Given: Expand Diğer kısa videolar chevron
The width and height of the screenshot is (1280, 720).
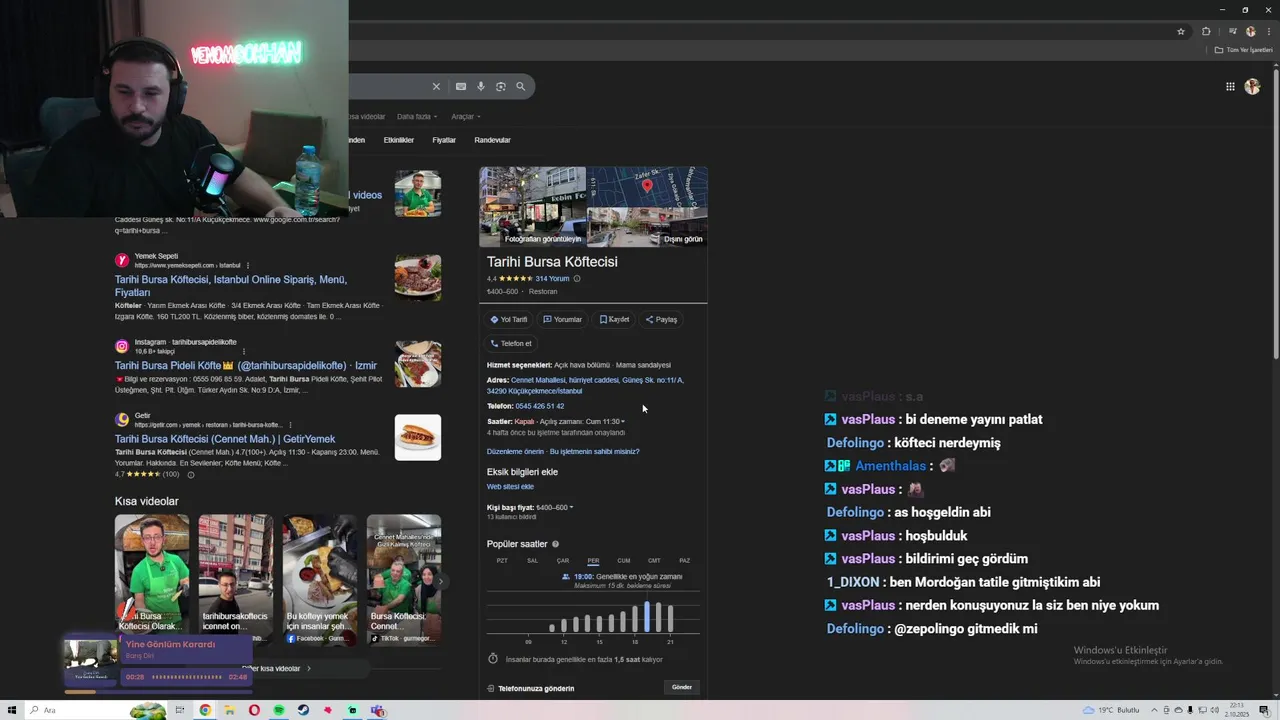Looking at the screenshot, I should pyautogui.click(x=308, y=668).
